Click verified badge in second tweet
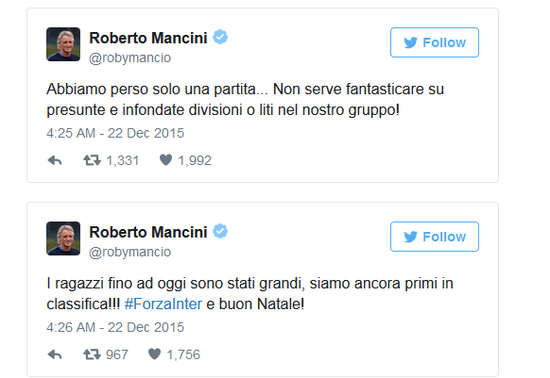Screen dimensions: 550x378 point(220,231)
